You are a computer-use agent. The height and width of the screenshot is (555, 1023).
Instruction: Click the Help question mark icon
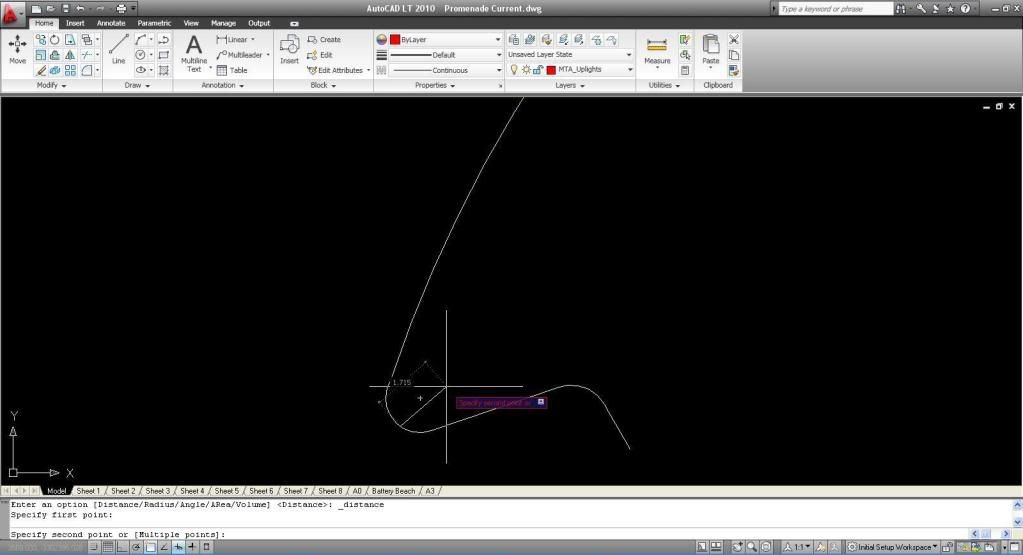[x=965, y=8]
